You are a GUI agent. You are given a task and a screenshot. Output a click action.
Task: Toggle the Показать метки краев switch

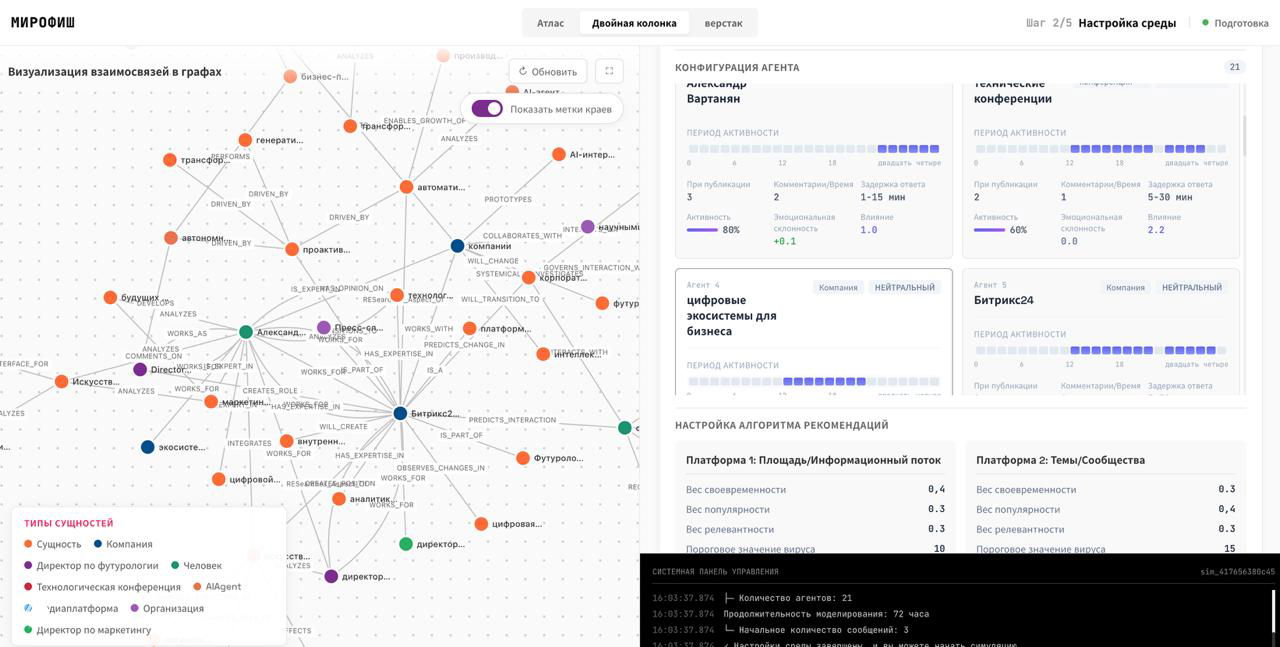click(487, 109)
